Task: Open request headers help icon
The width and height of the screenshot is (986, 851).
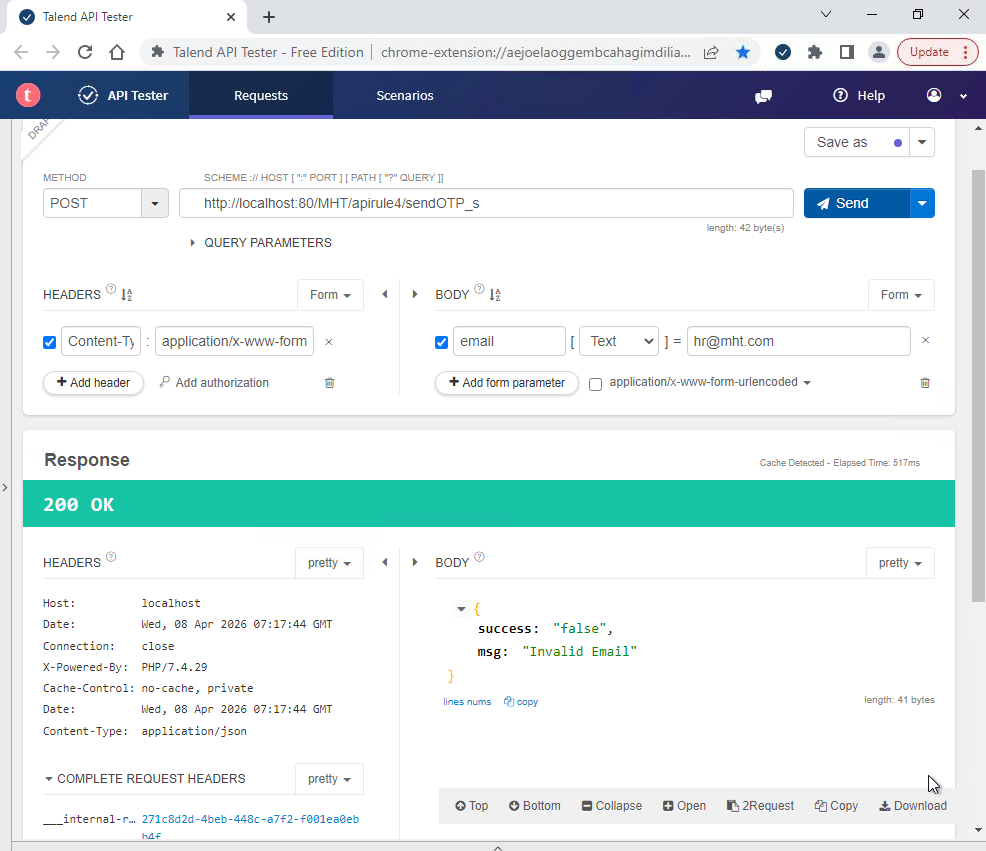Action: pyautogui.click(x=111, y=289)
